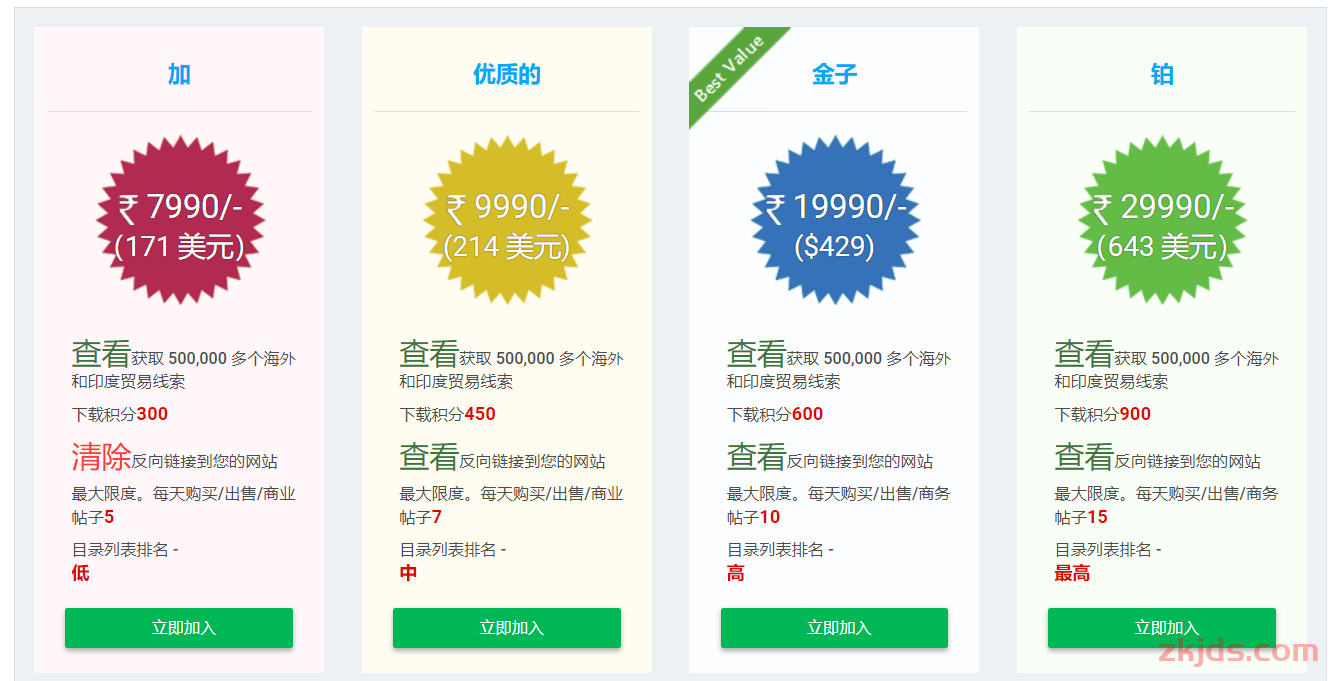This screenshot has width=1337, height=681.
Task: Click the red 清除 backlink mark in first plan
Action: click(101, 457)
